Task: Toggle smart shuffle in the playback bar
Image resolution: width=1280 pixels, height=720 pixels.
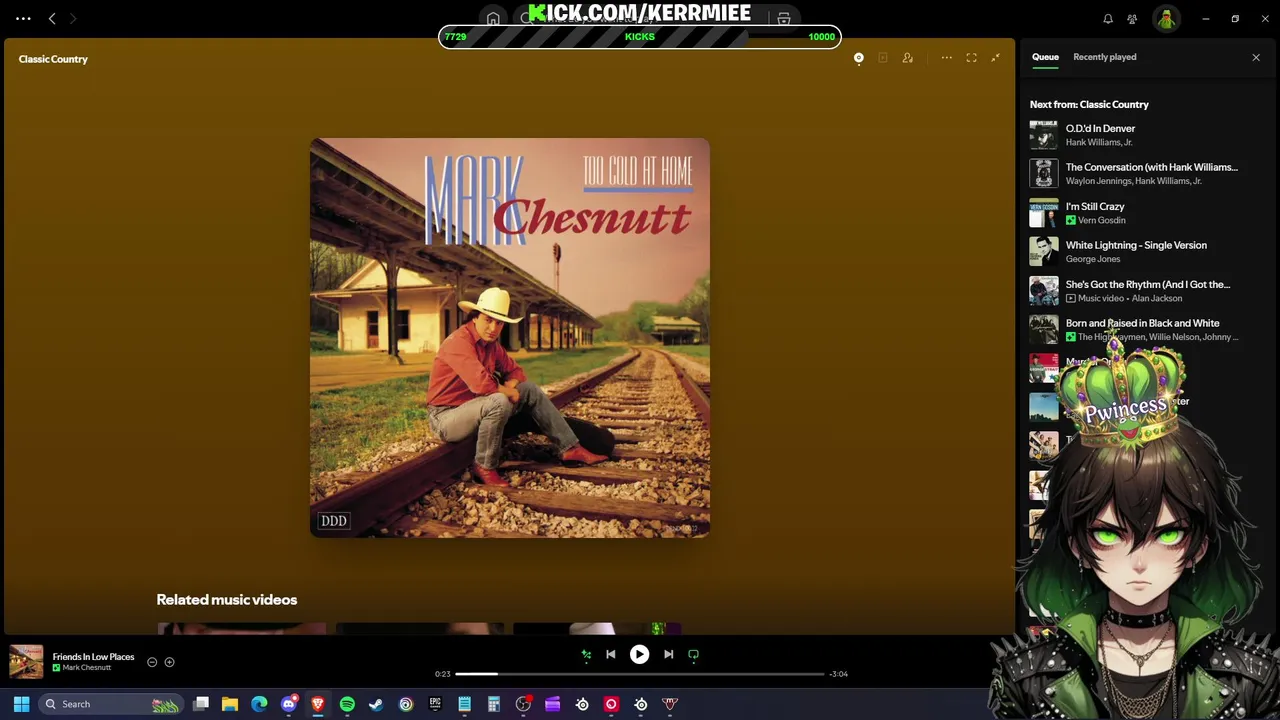Action: tap(586, 655)
